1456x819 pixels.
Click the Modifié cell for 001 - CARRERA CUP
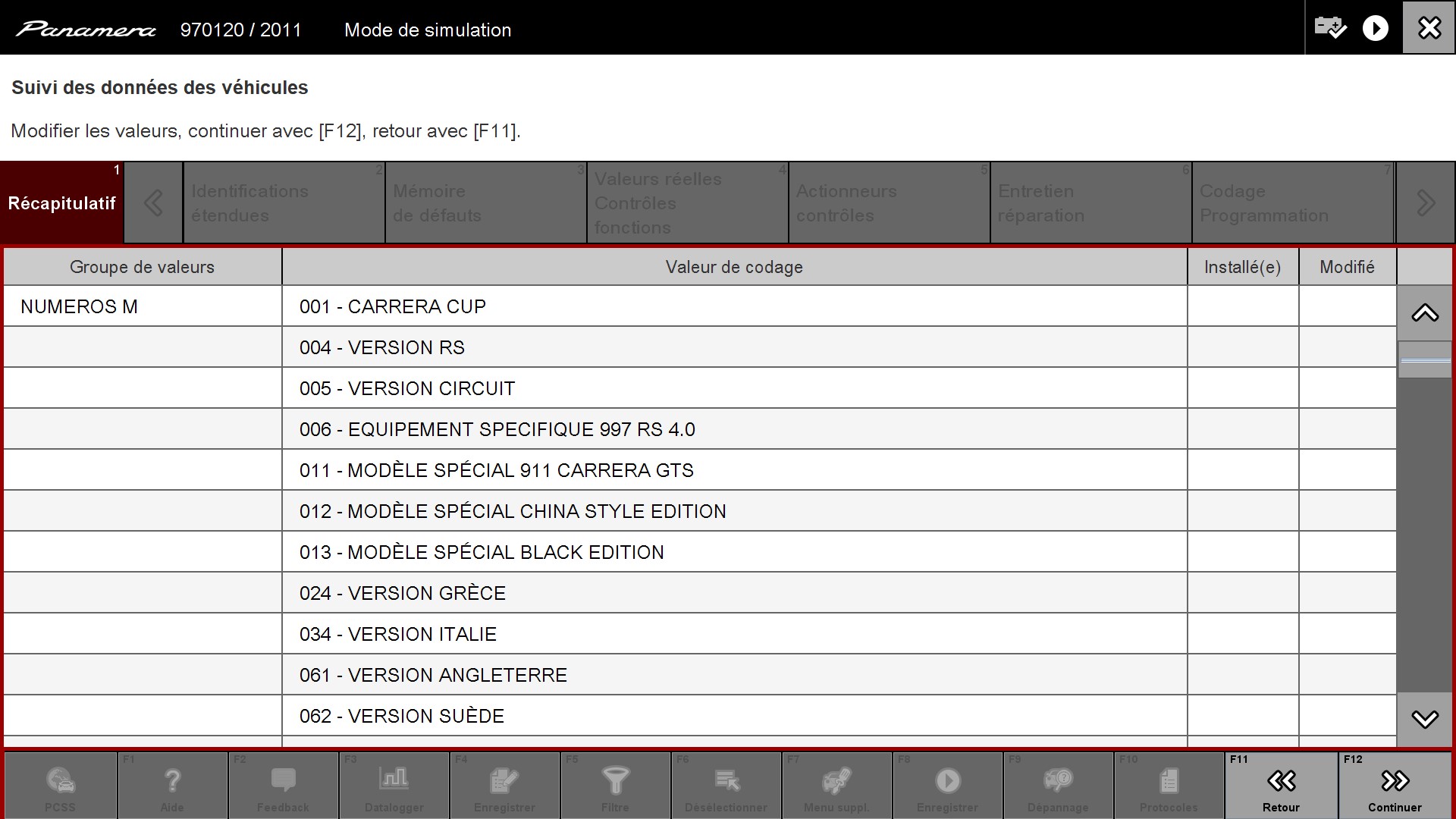pyautogui.click(x=1348, y=306)
